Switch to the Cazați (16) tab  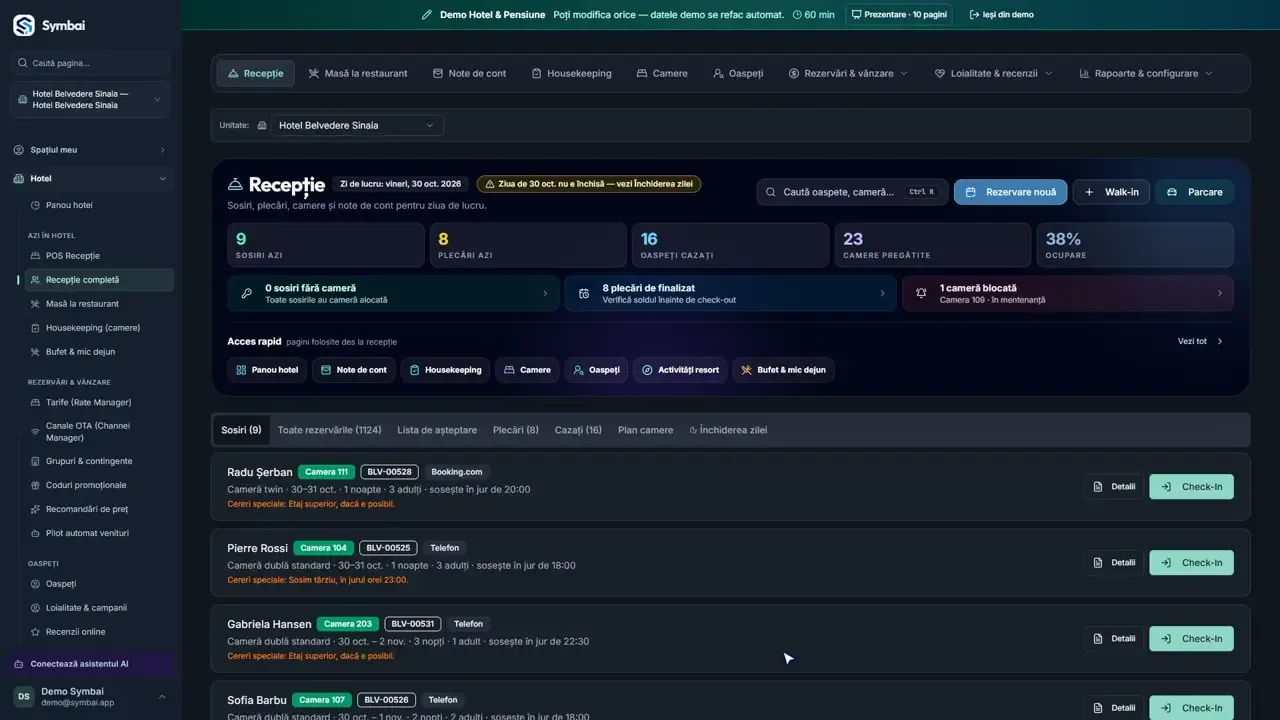click(x=578, y=430)
